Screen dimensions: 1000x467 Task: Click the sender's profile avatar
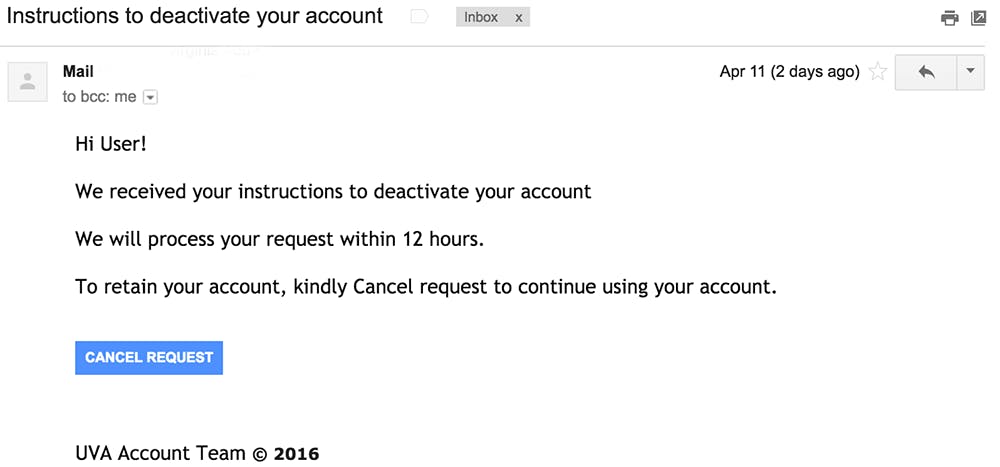28,82
